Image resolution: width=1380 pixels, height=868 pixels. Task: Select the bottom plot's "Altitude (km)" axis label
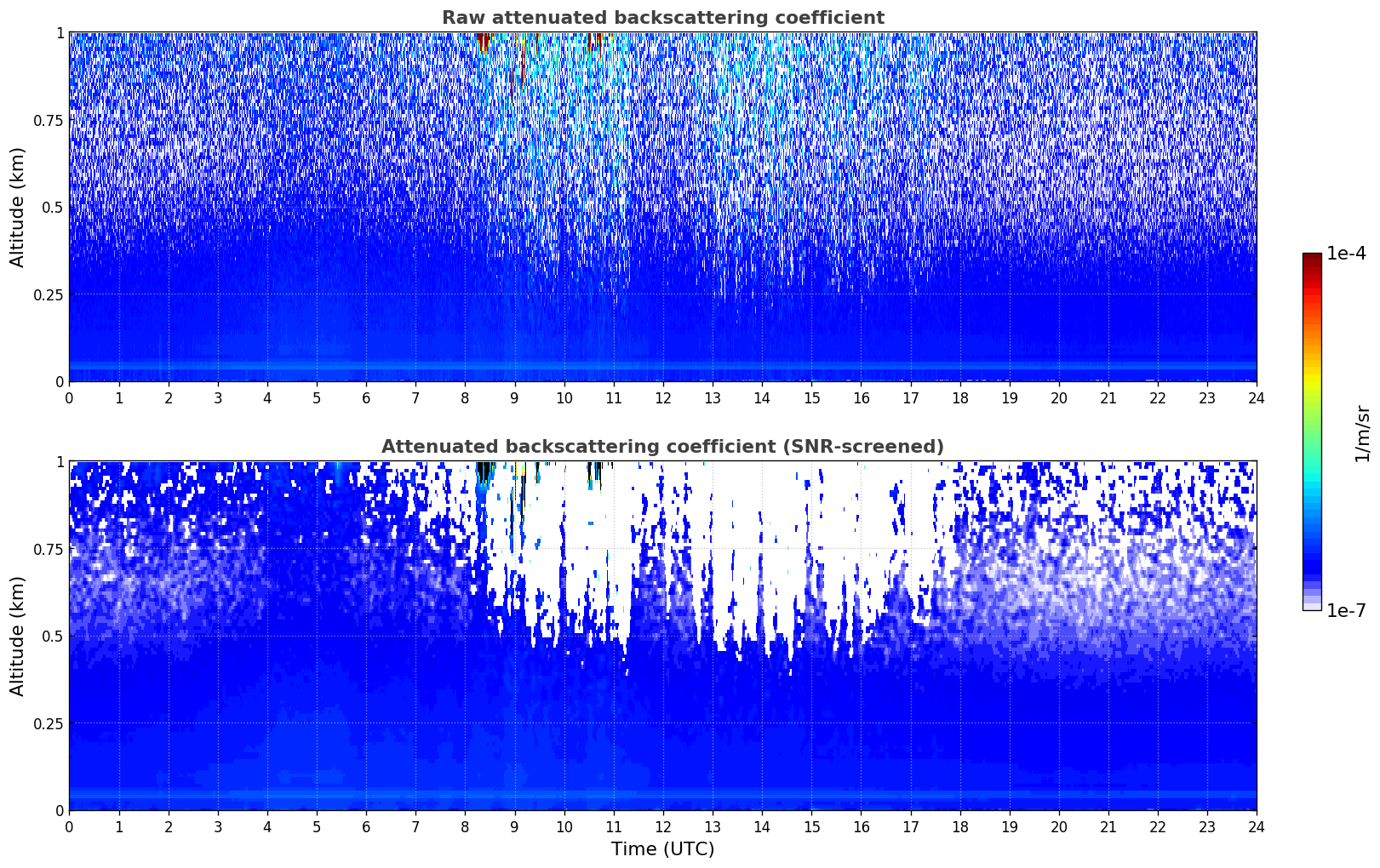point(18,636)
